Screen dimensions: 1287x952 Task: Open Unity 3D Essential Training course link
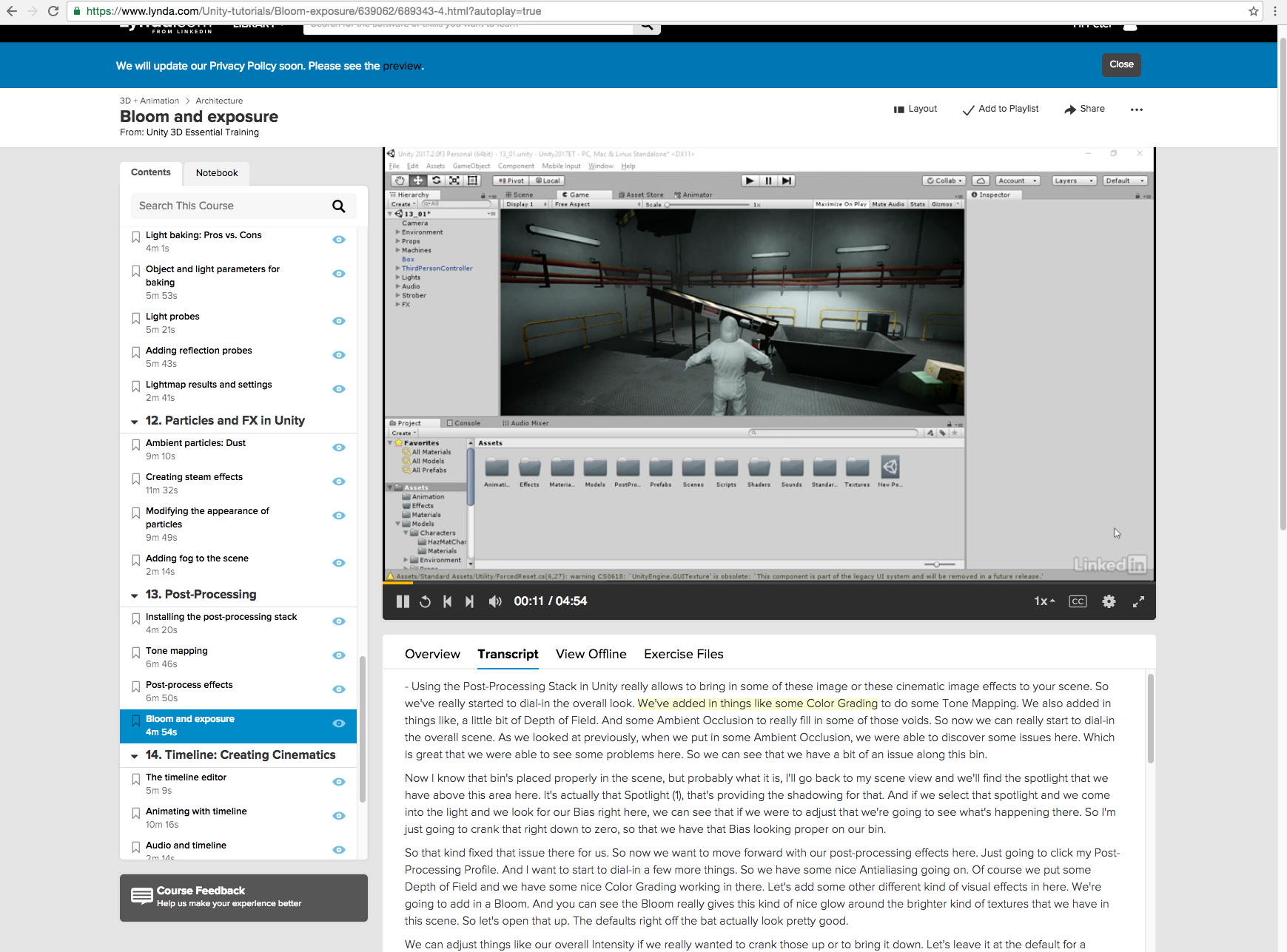(x=203, y=132)
